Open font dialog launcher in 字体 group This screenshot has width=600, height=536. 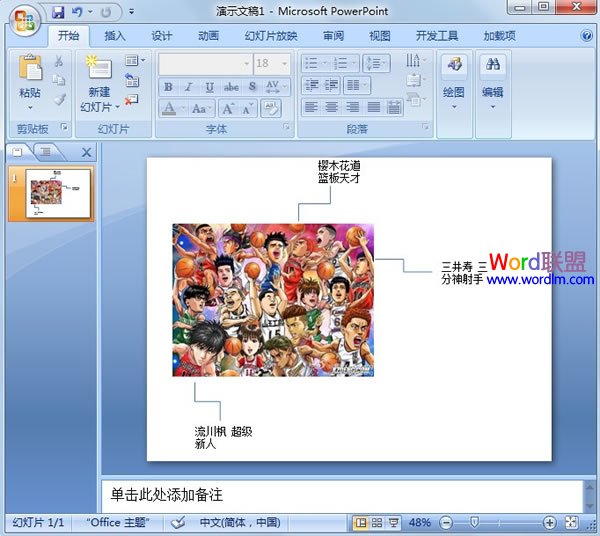[286, 126]
